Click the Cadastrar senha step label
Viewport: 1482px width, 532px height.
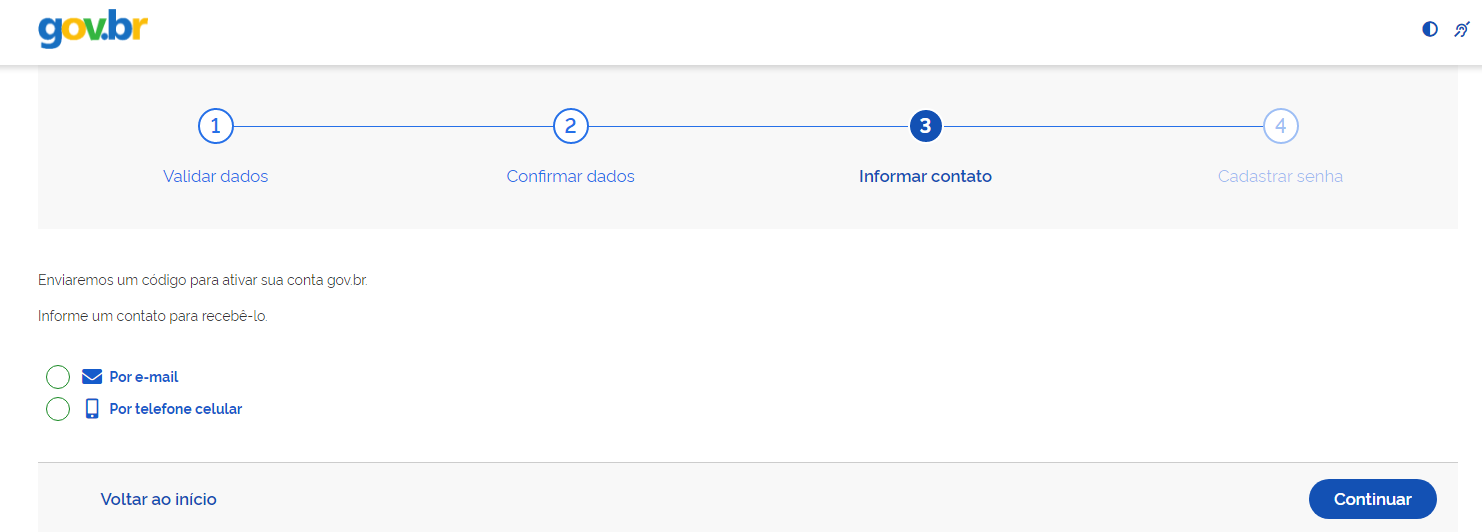[1280, 176]
